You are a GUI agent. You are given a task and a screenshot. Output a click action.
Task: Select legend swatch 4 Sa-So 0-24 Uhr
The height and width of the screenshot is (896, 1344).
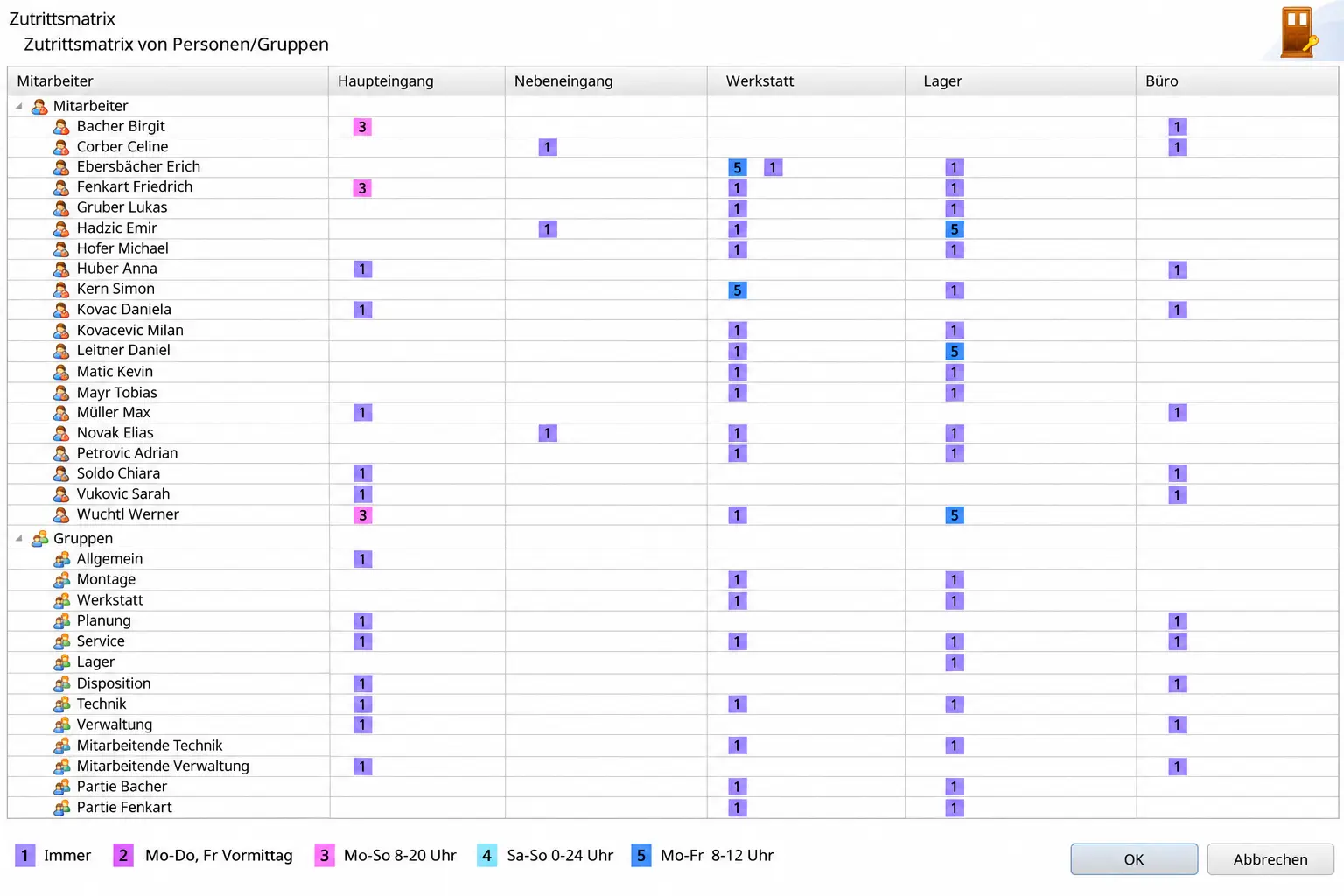click(487, 856)
